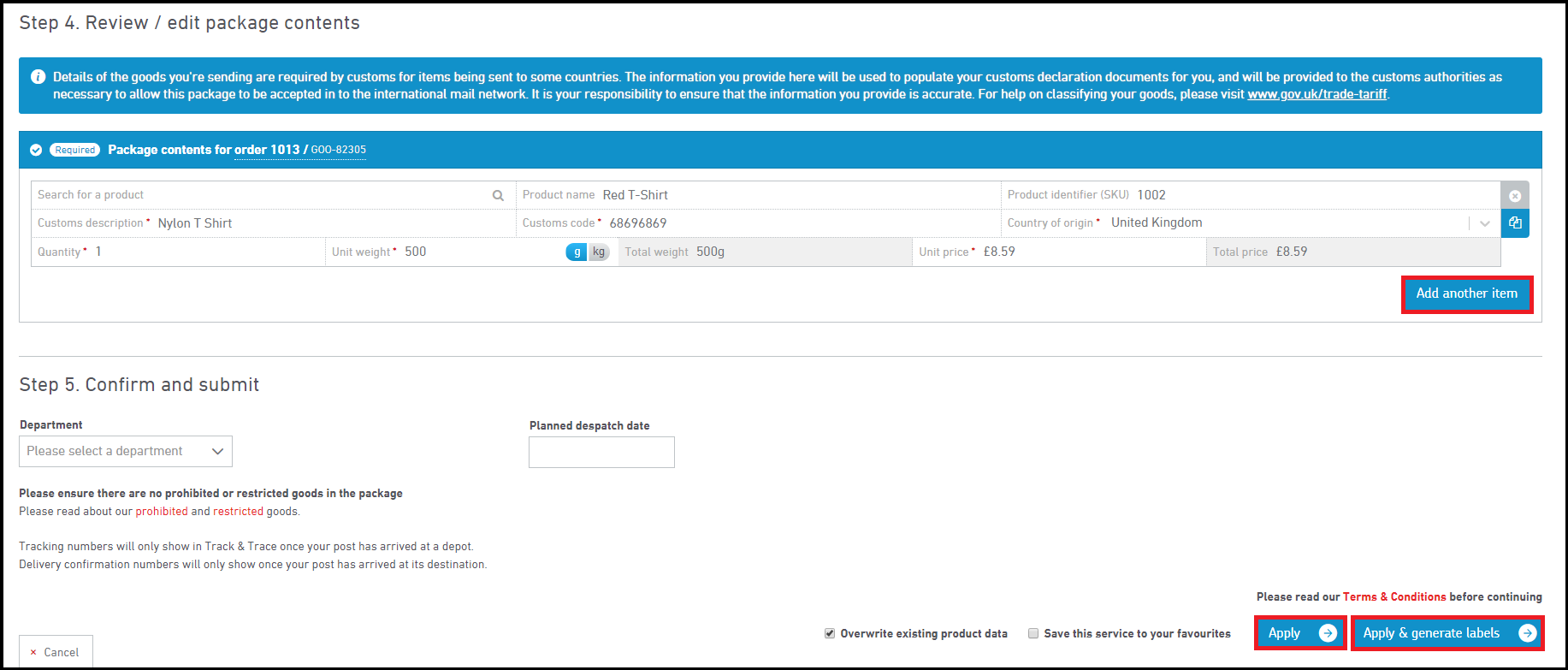This screenshot has height=670, width=1568.
Task: Open the Country of origin dropdown
Action: click(x=1485, y=223)
